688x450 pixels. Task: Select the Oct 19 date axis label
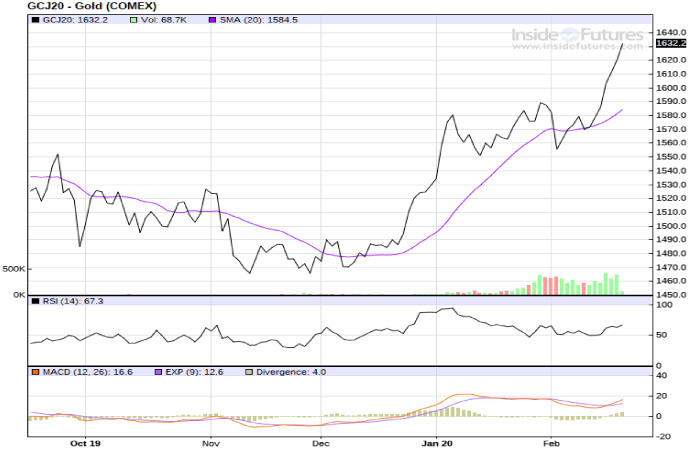(x=86, y=441)
